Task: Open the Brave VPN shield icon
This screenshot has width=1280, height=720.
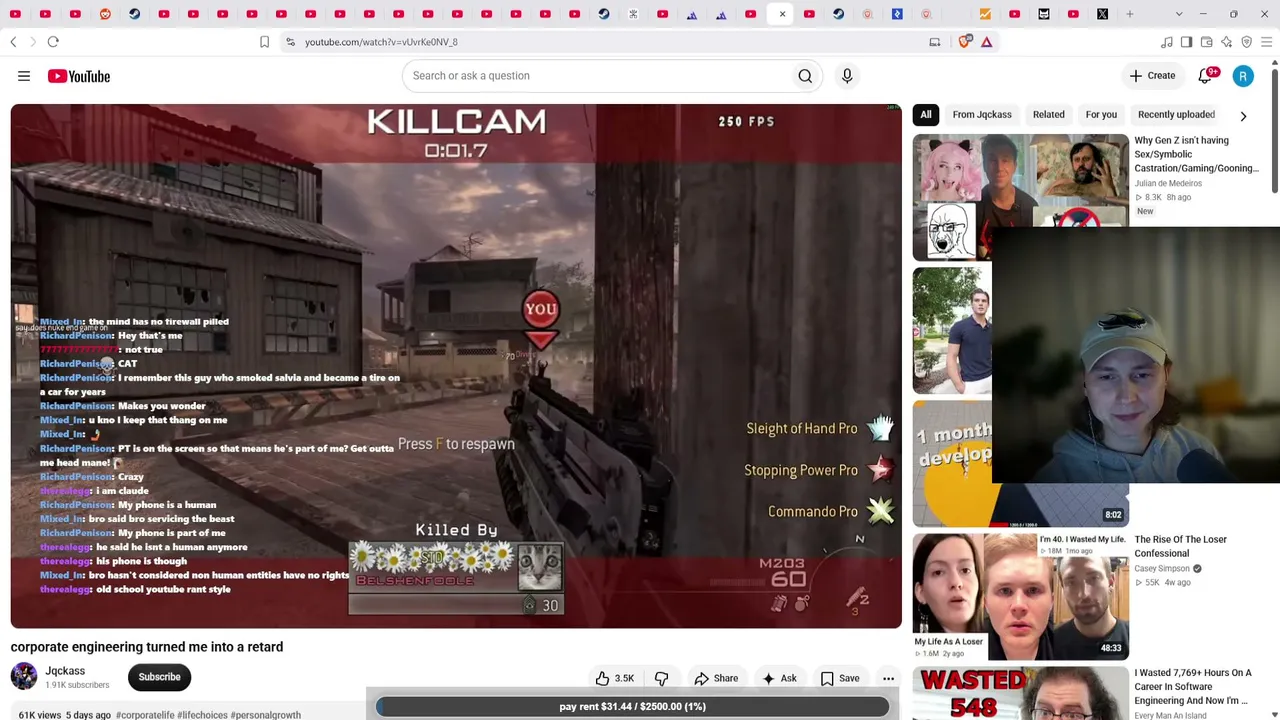Action: (1246, 42)
